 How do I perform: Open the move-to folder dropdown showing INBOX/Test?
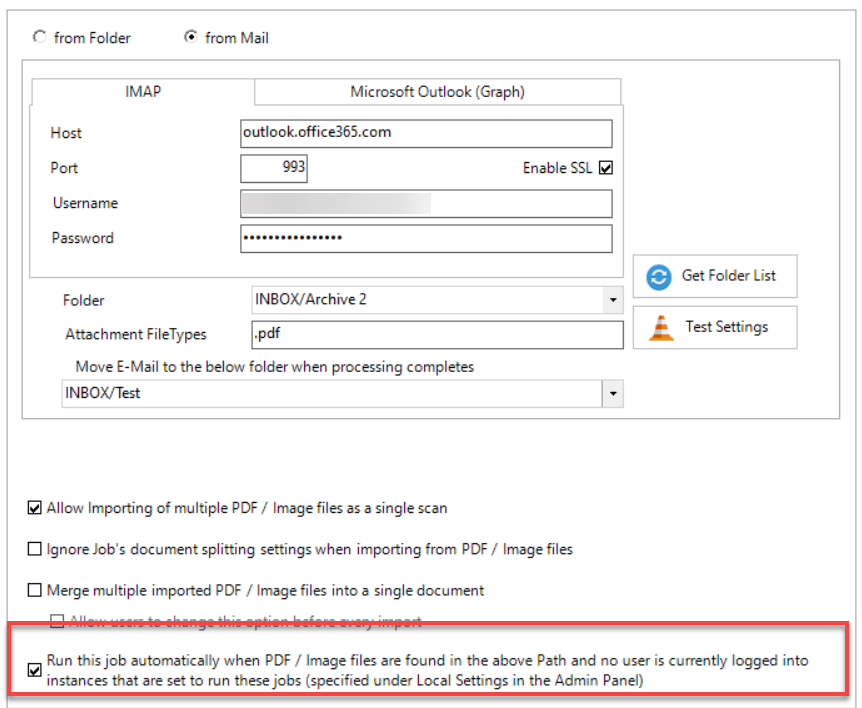click(x=612, y=394)
